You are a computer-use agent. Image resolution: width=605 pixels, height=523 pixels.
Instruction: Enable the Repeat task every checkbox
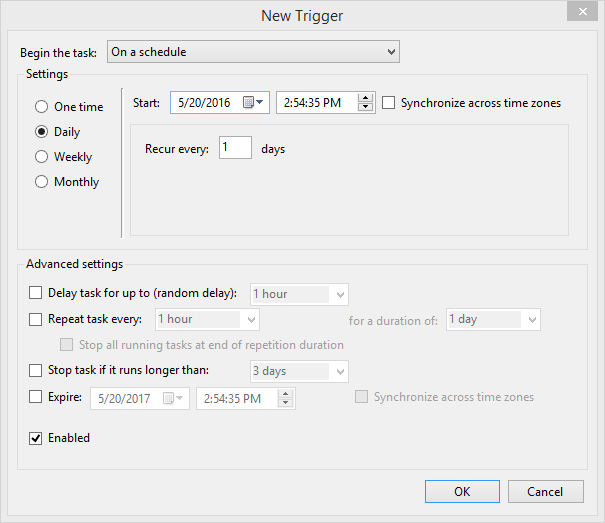tap(35, 319)
